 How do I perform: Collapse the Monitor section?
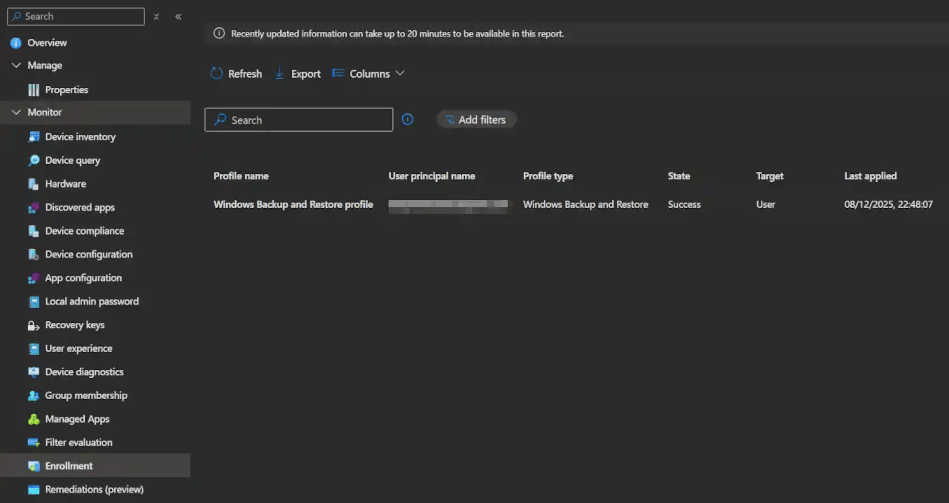16,113
